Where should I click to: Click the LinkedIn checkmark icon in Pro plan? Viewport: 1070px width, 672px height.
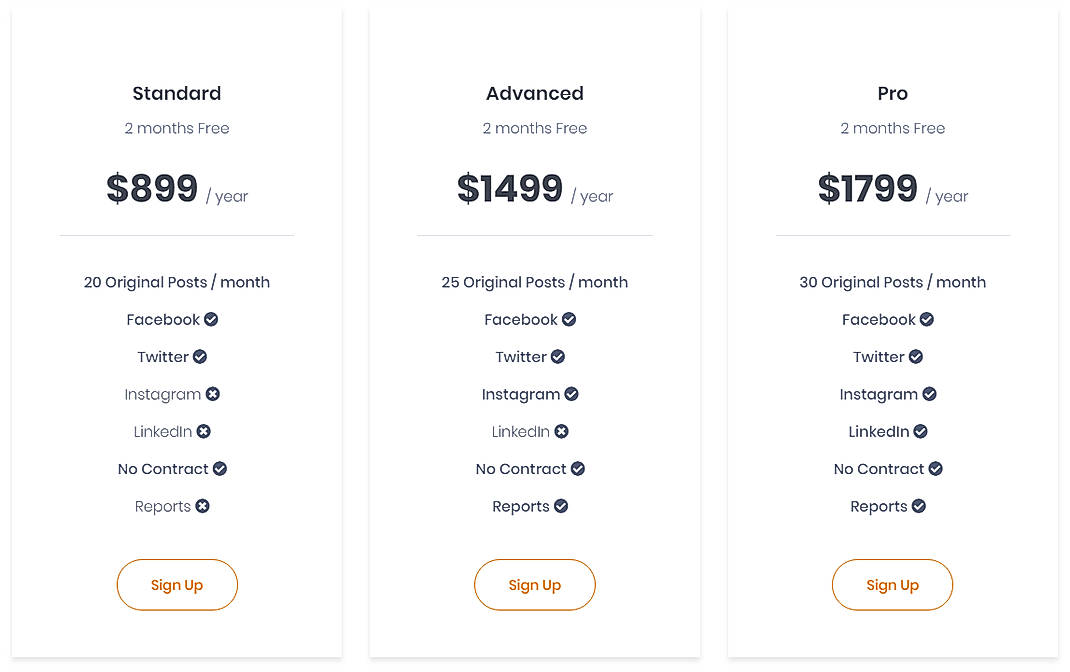(920, 431)
